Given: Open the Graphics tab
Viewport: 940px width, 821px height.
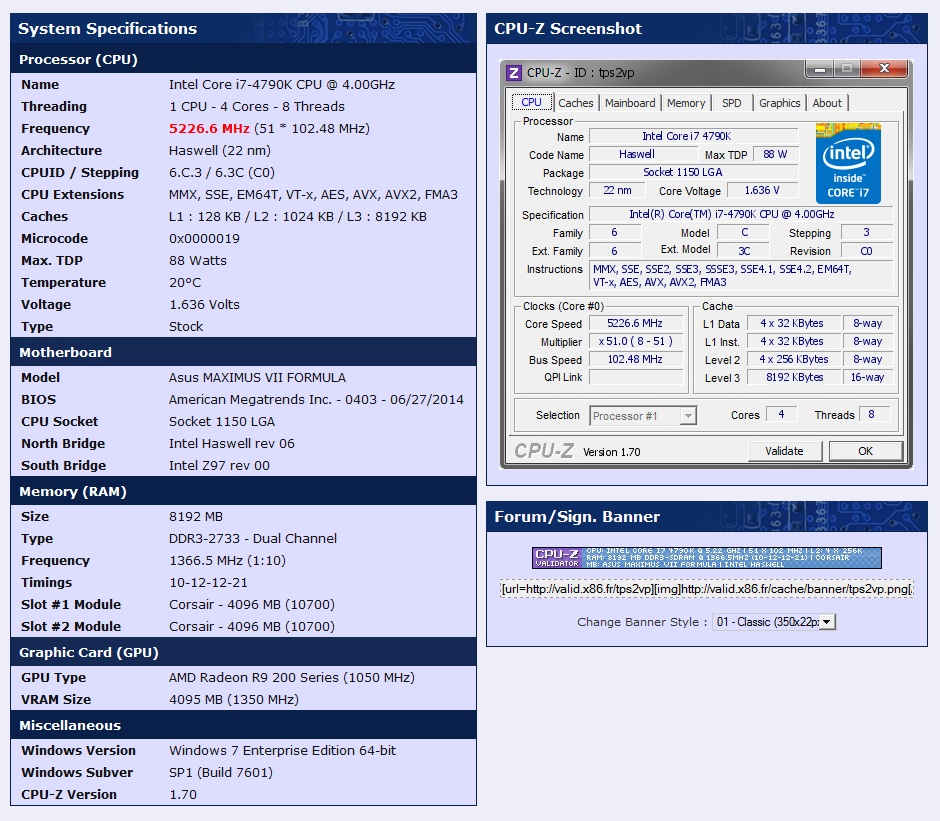Looking at the screenshot, I should pyautogui.click(x=779, y=103).
